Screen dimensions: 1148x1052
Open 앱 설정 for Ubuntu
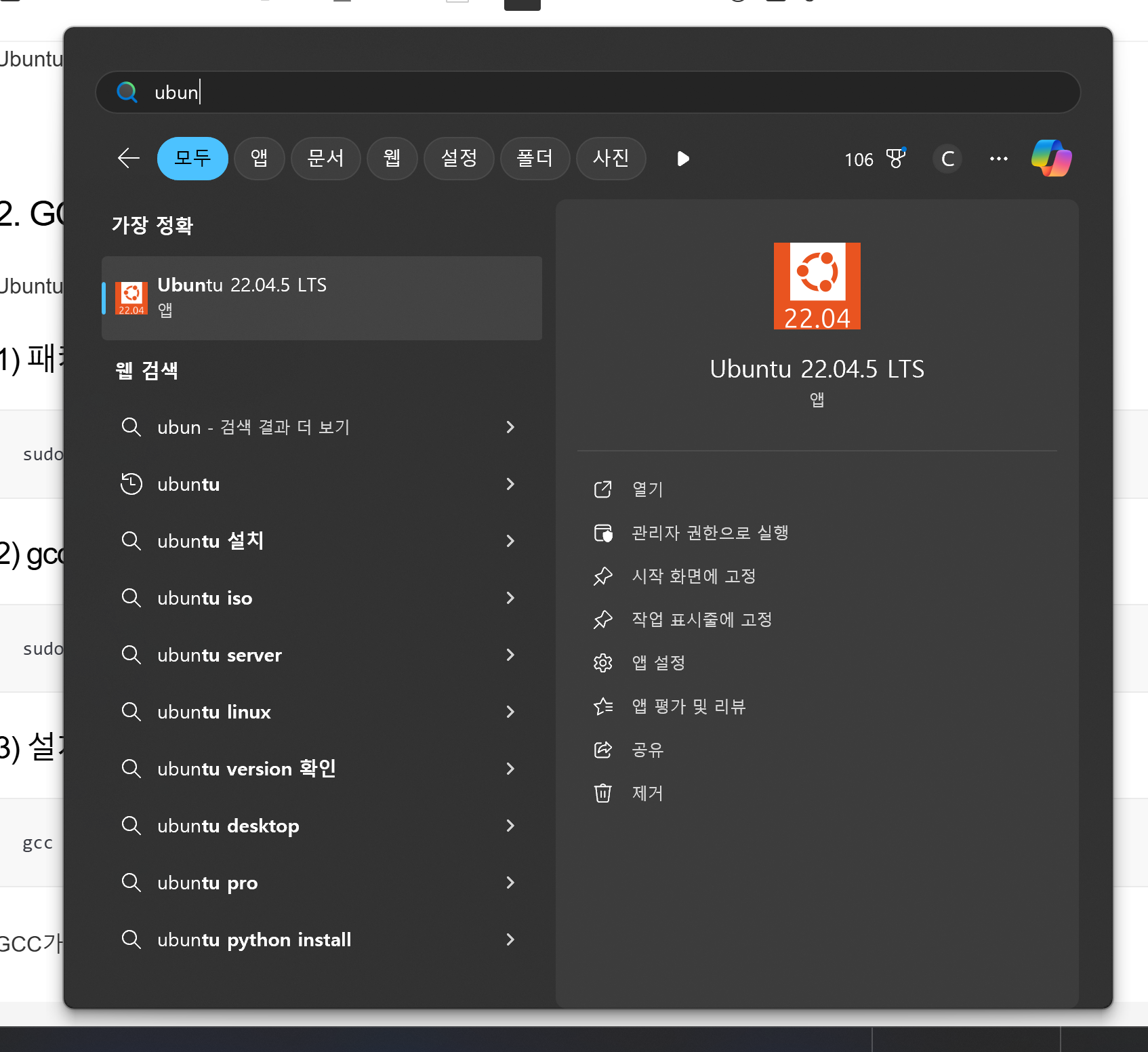(658, 663)
